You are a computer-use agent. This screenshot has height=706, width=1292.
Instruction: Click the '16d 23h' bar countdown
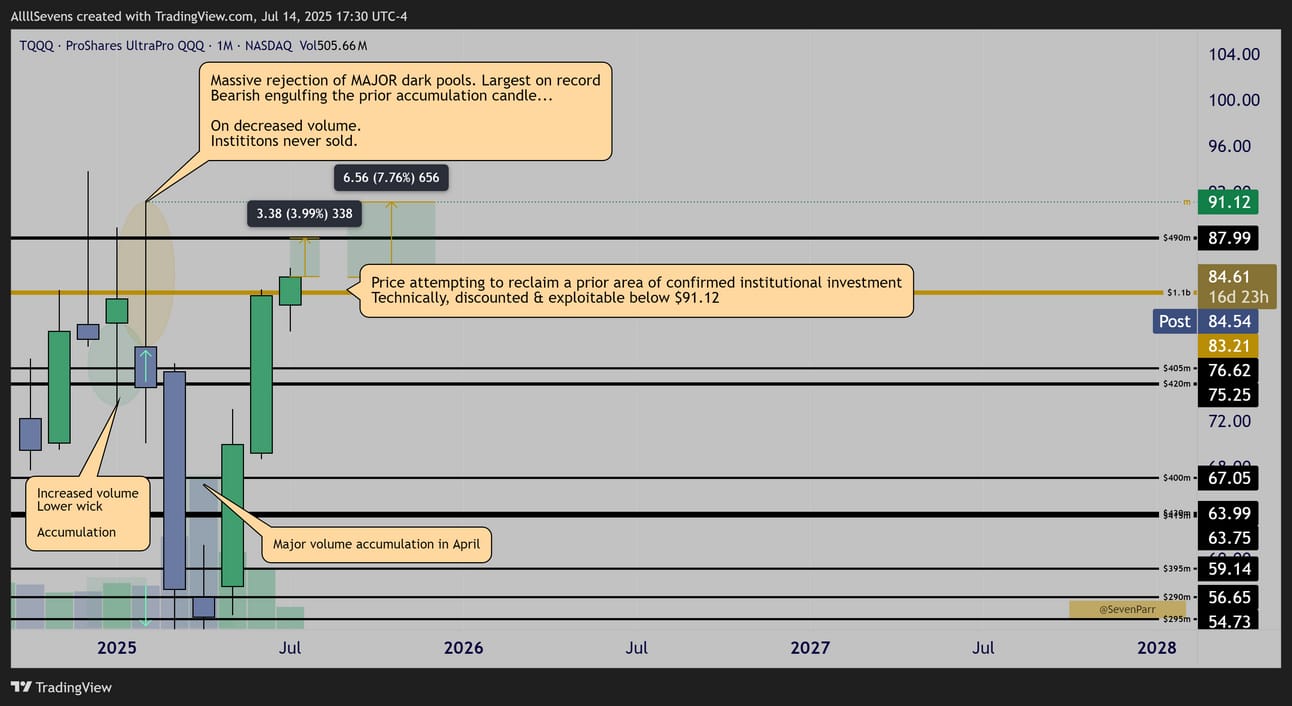tap(1238, 297)
